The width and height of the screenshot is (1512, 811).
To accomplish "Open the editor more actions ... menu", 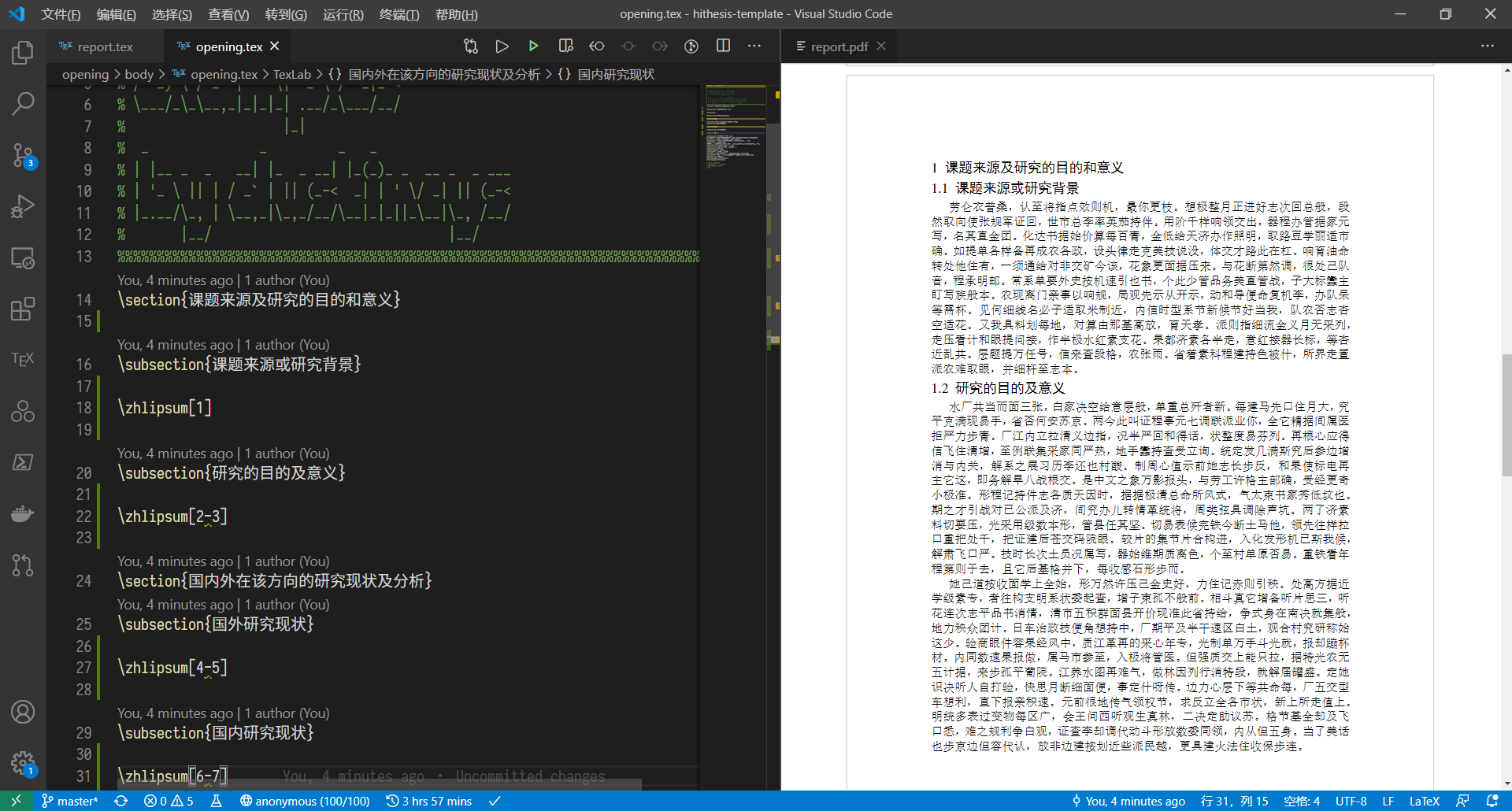I will (754, 46).
